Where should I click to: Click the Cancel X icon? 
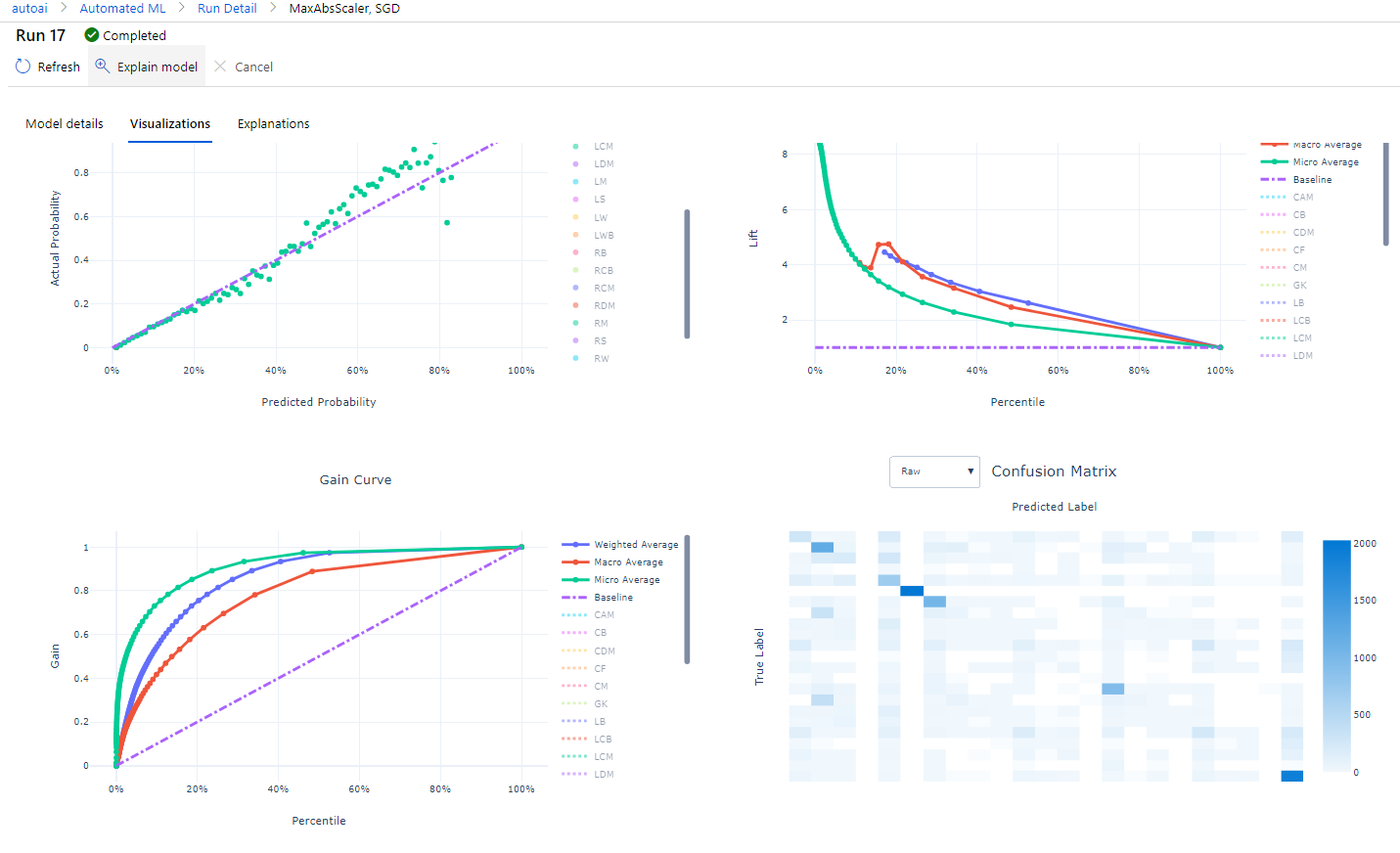click(220, 67)
